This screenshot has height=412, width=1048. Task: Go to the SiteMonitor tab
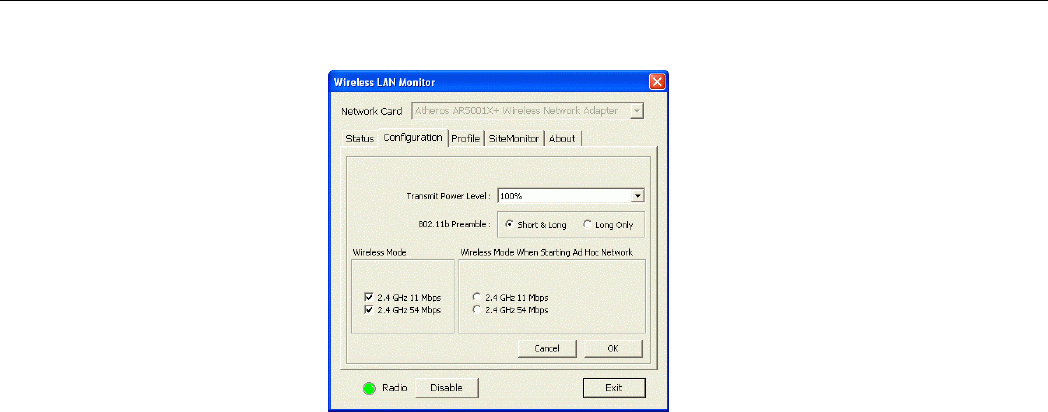point(514,138)
